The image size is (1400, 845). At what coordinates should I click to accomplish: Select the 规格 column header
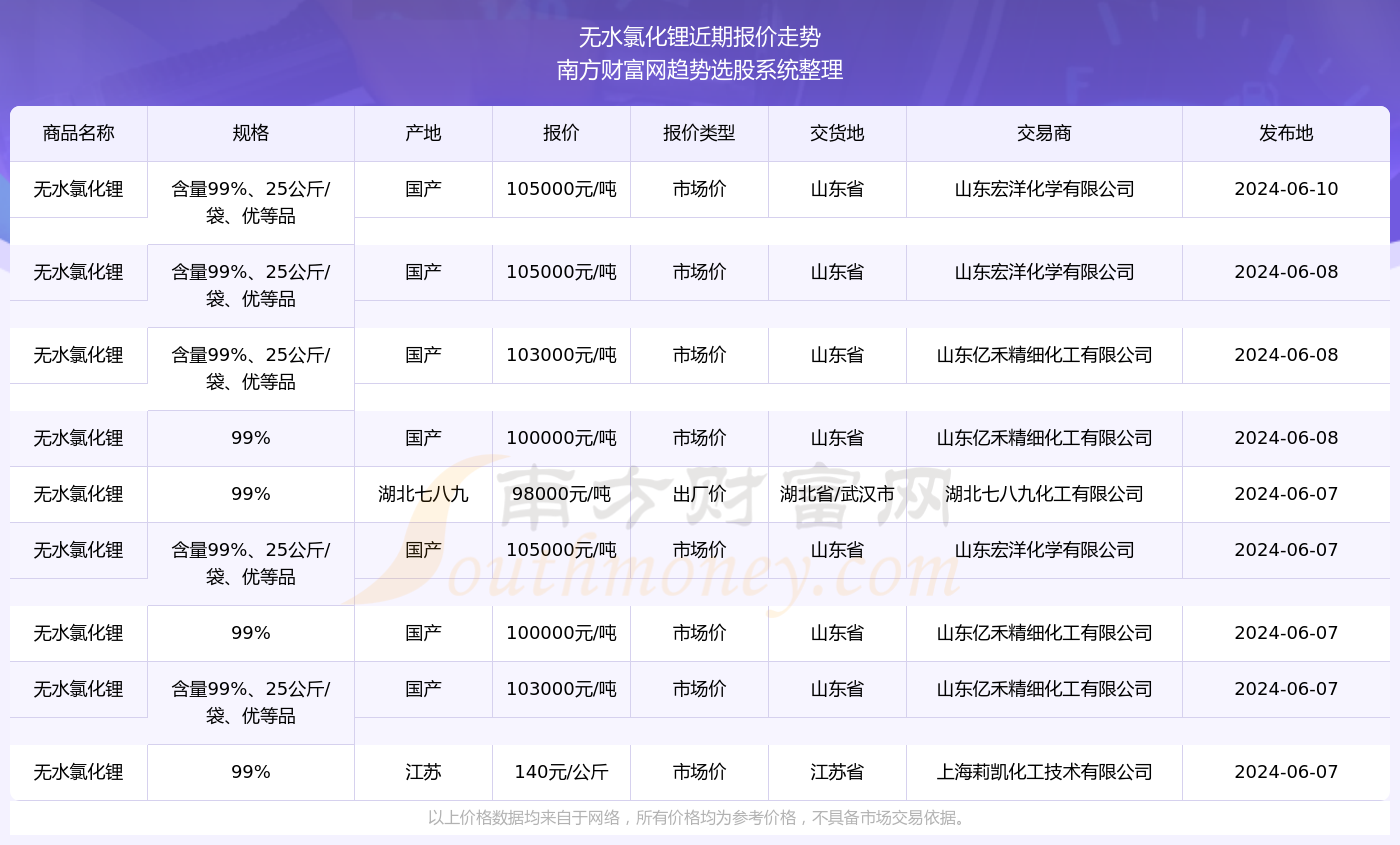(251, 134)
